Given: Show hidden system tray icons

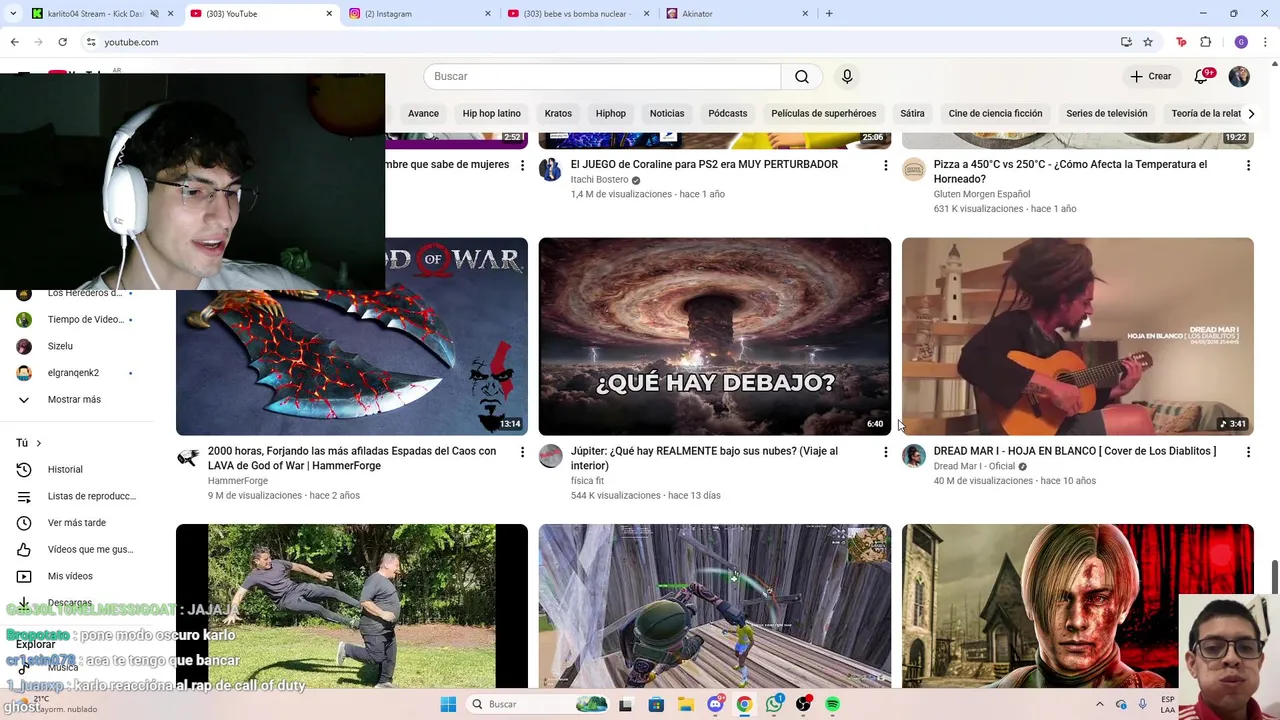Looking at the screenshot, I should (x=1100, y=704).
